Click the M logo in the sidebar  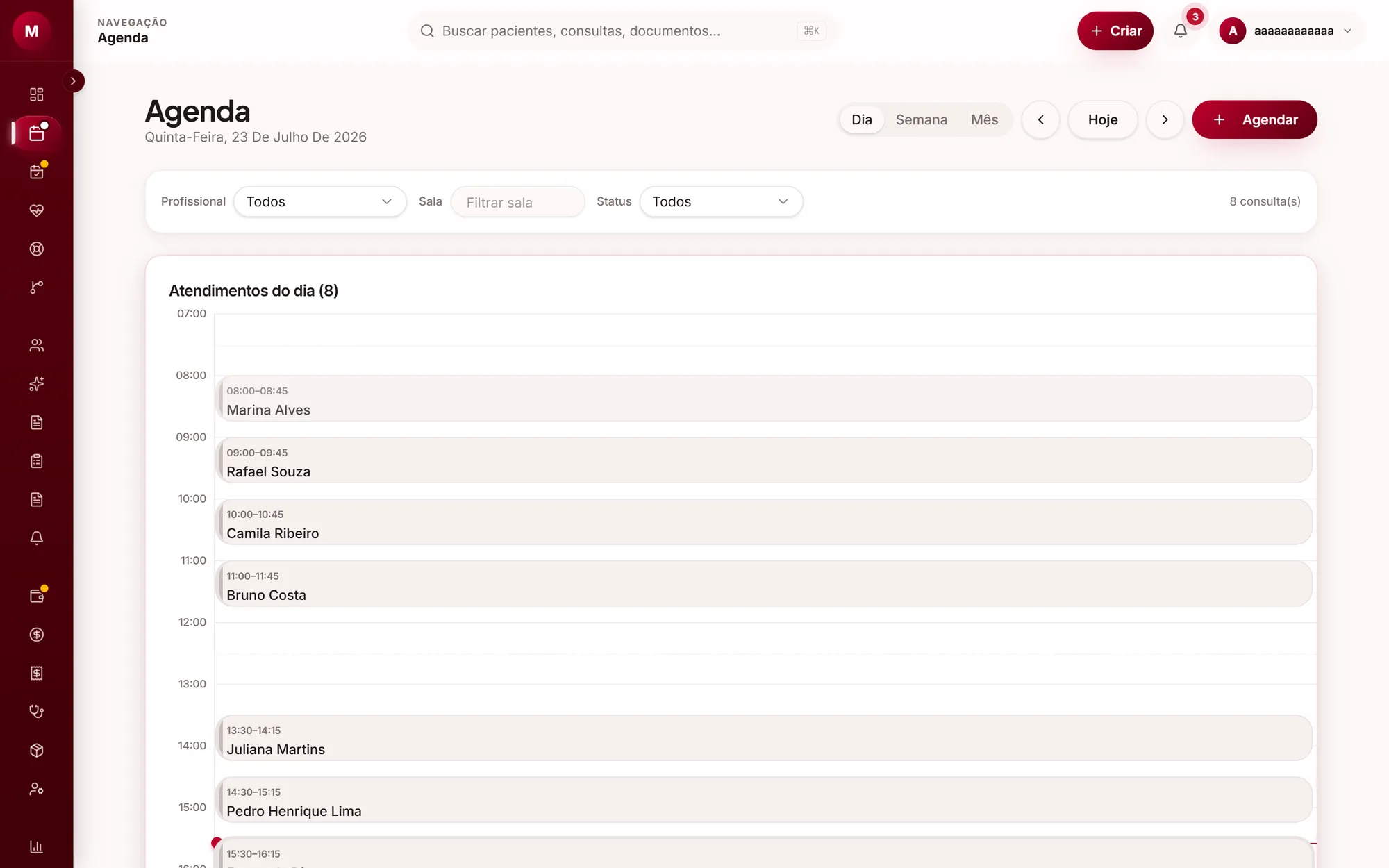(32, 31)
